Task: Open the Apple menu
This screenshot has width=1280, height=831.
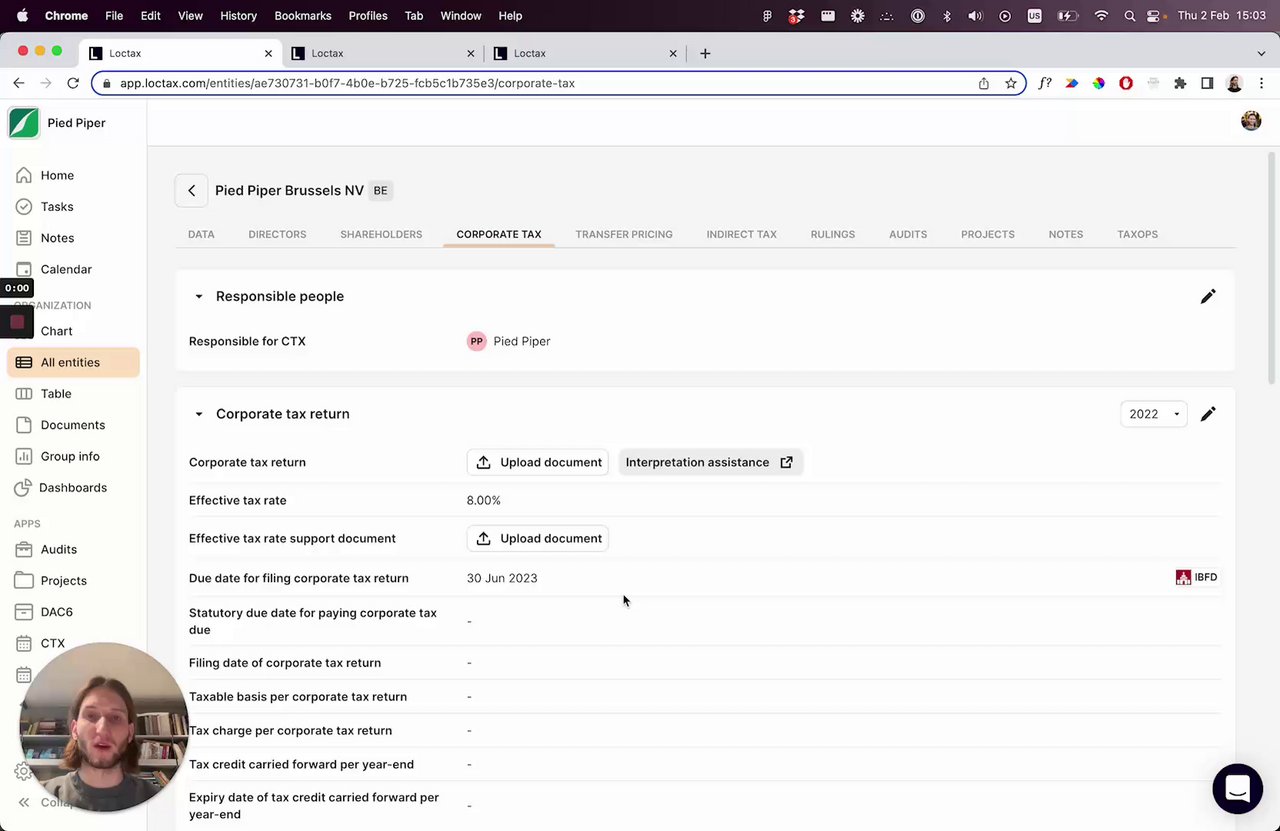Action: pos(22,16)
